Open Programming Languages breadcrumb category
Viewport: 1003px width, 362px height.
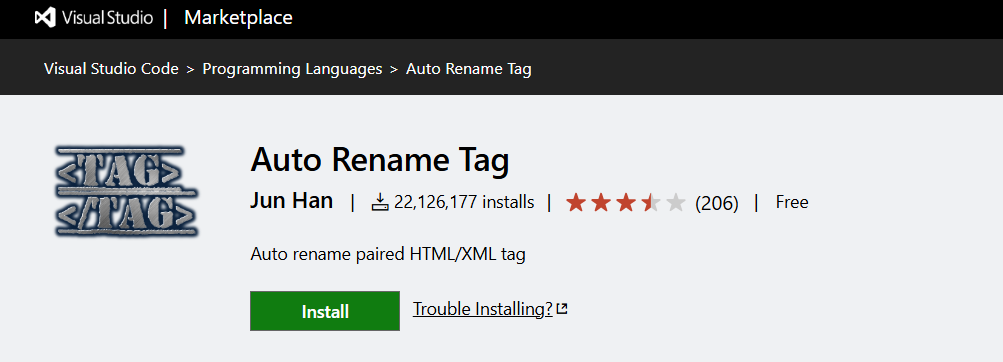pyautogui.click(x=292, y=68)
